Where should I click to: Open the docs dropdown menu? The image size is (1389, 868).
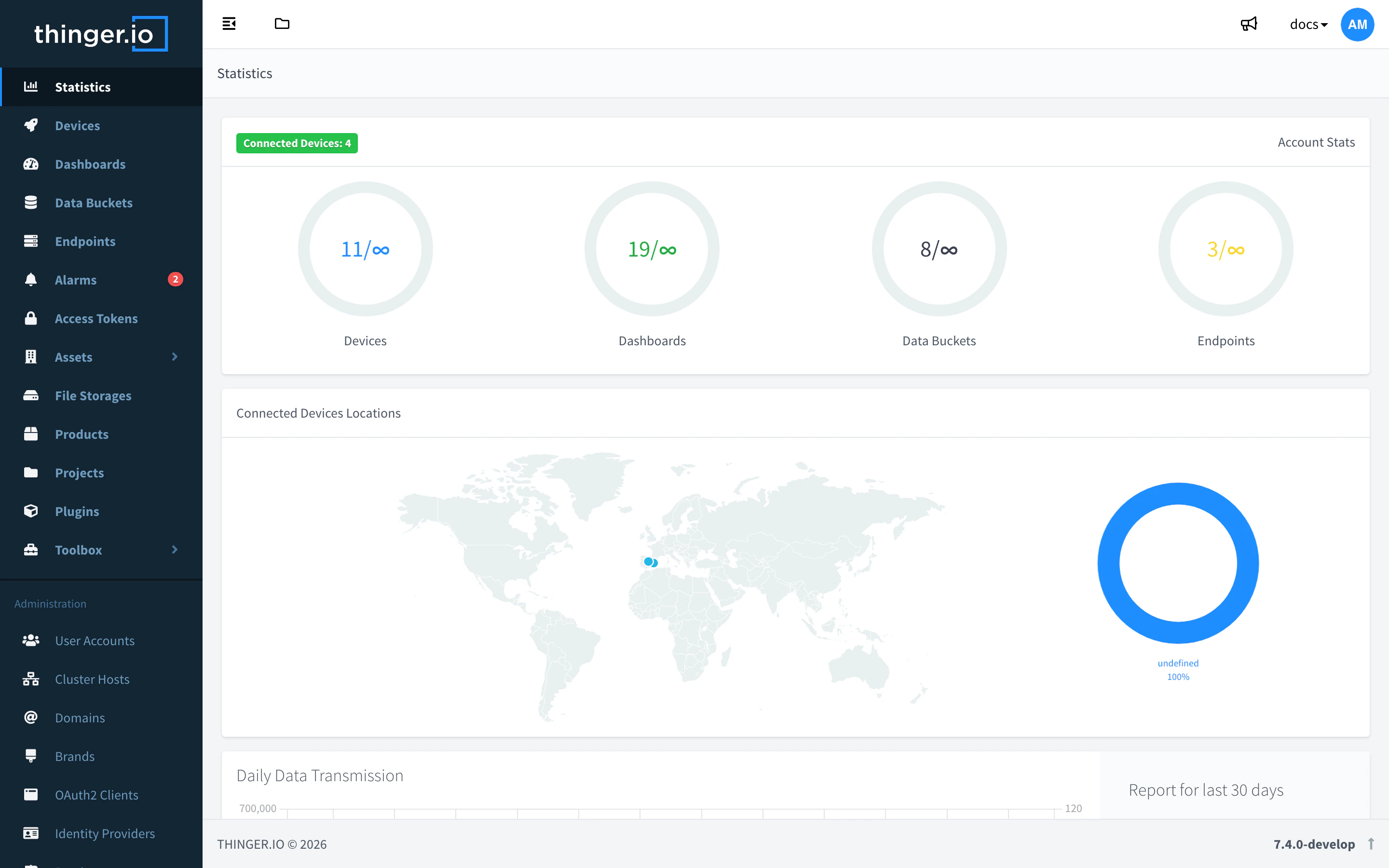pos(1308,24)
